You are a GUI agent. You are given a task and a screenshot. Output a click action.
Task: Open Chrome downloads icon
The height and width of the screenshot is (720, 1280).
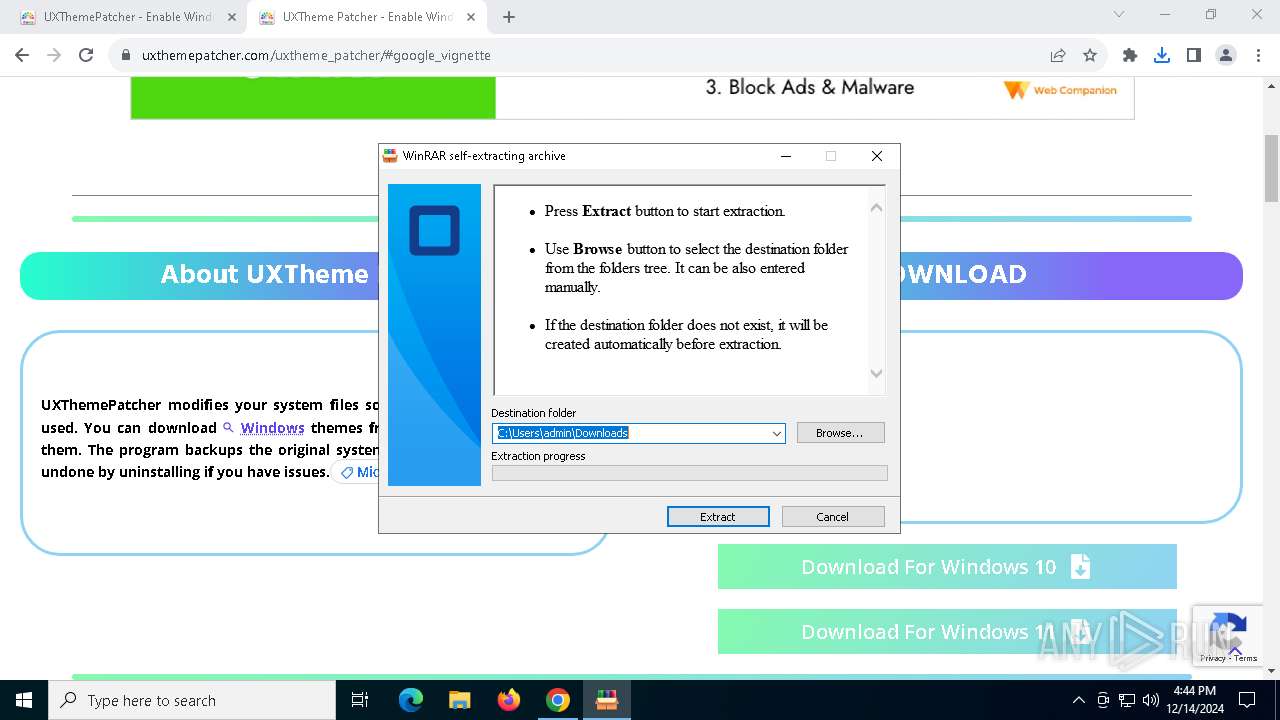click(x=1162, y=55)
